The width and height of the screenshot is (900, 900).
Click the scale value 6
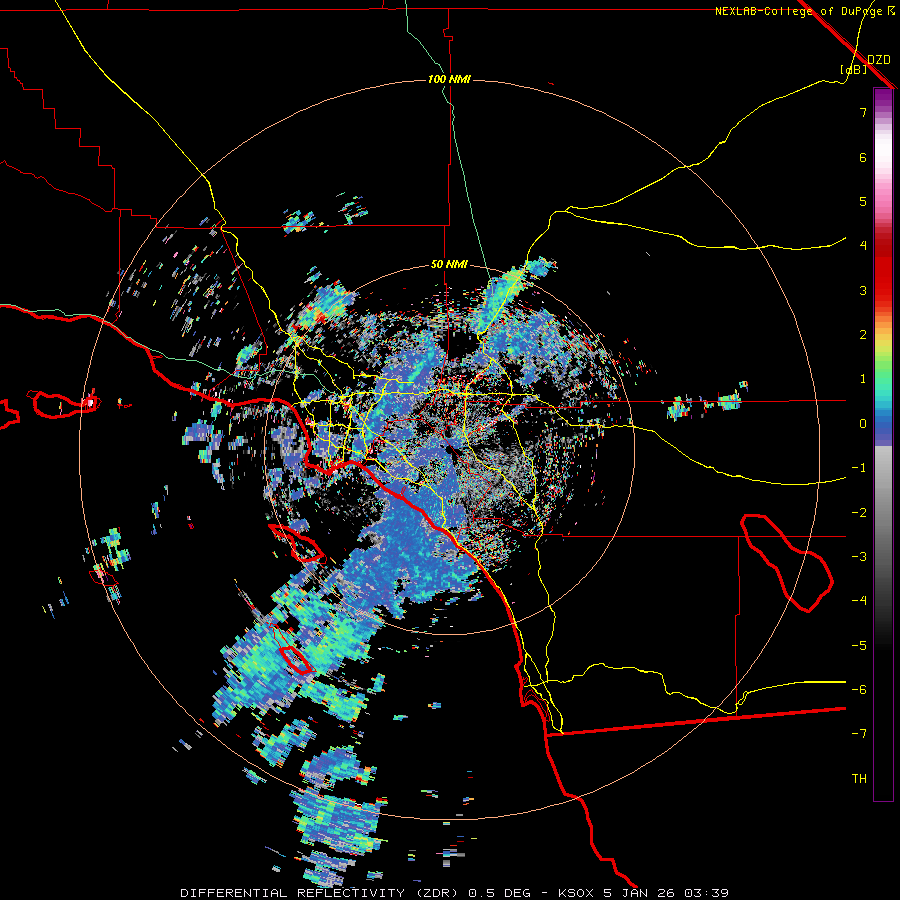pyautogui.click(x=863, y=157)
